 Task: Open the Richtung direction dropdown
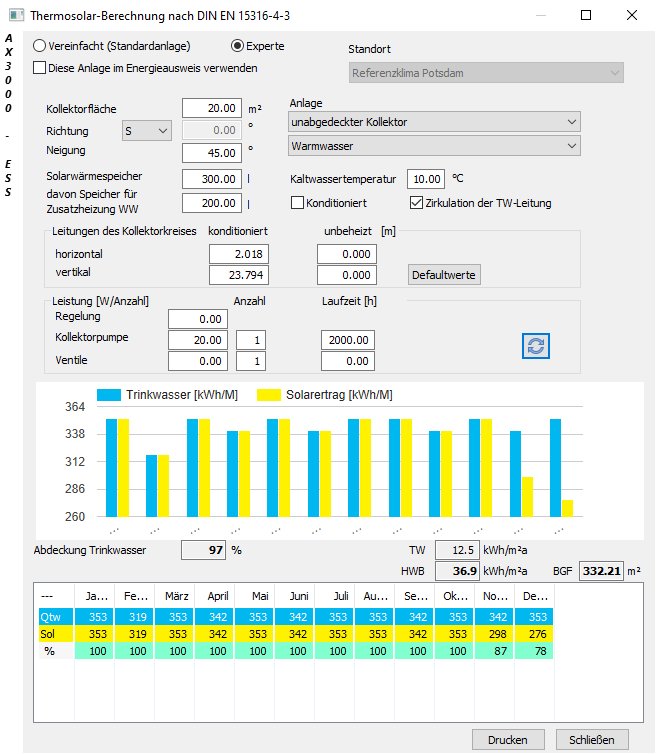tap(147, 131)
